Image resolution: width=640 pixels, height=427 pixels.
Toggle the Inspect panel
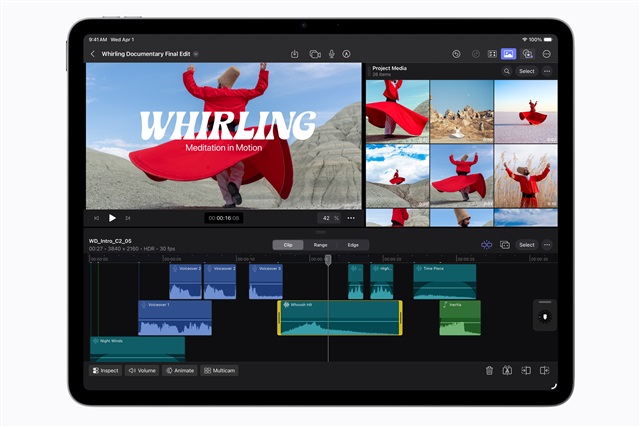[x=106, y=370]
